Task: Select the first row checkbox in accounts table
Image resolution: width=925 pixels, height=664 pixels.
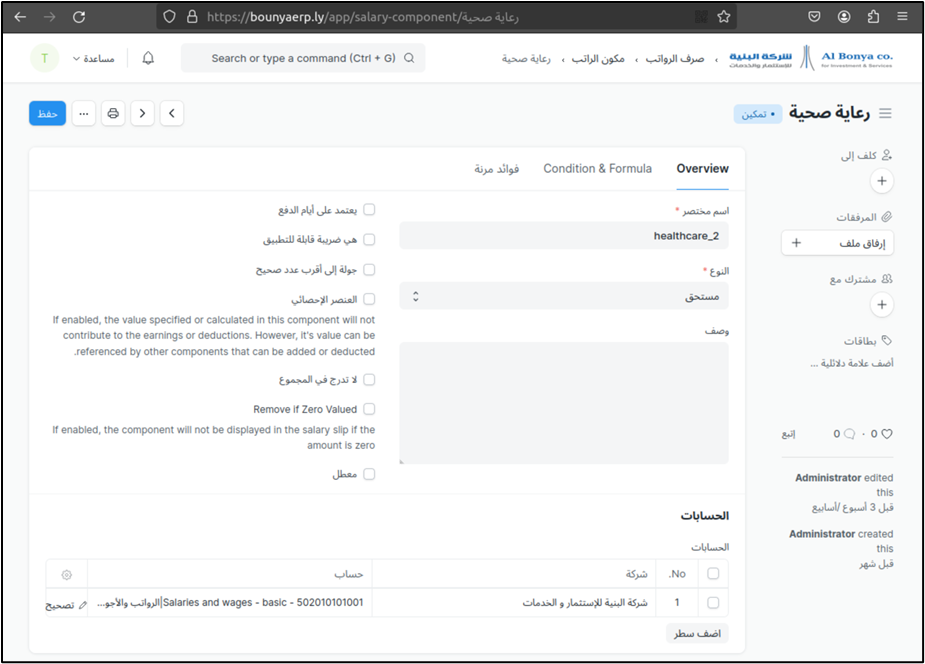Action: coord(713,603)
